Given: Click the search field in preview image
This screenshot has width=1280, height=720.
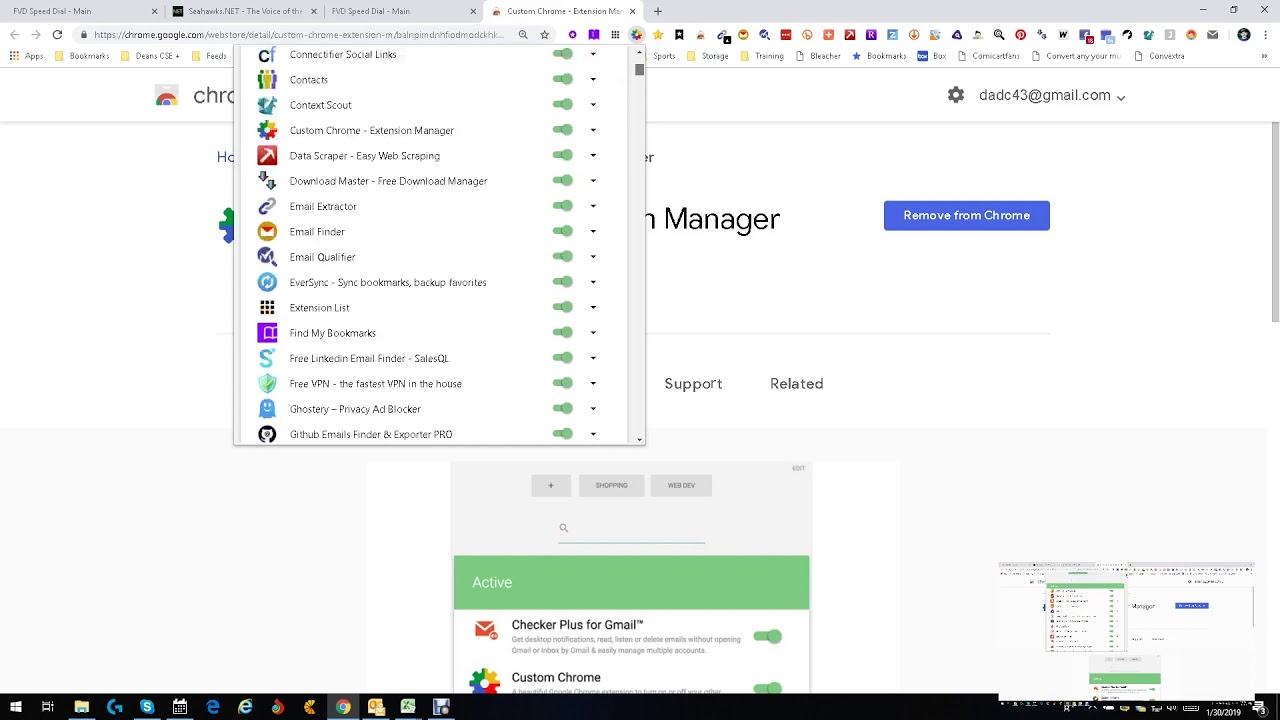Looking at the screenshot, I should tap(631, 528).
